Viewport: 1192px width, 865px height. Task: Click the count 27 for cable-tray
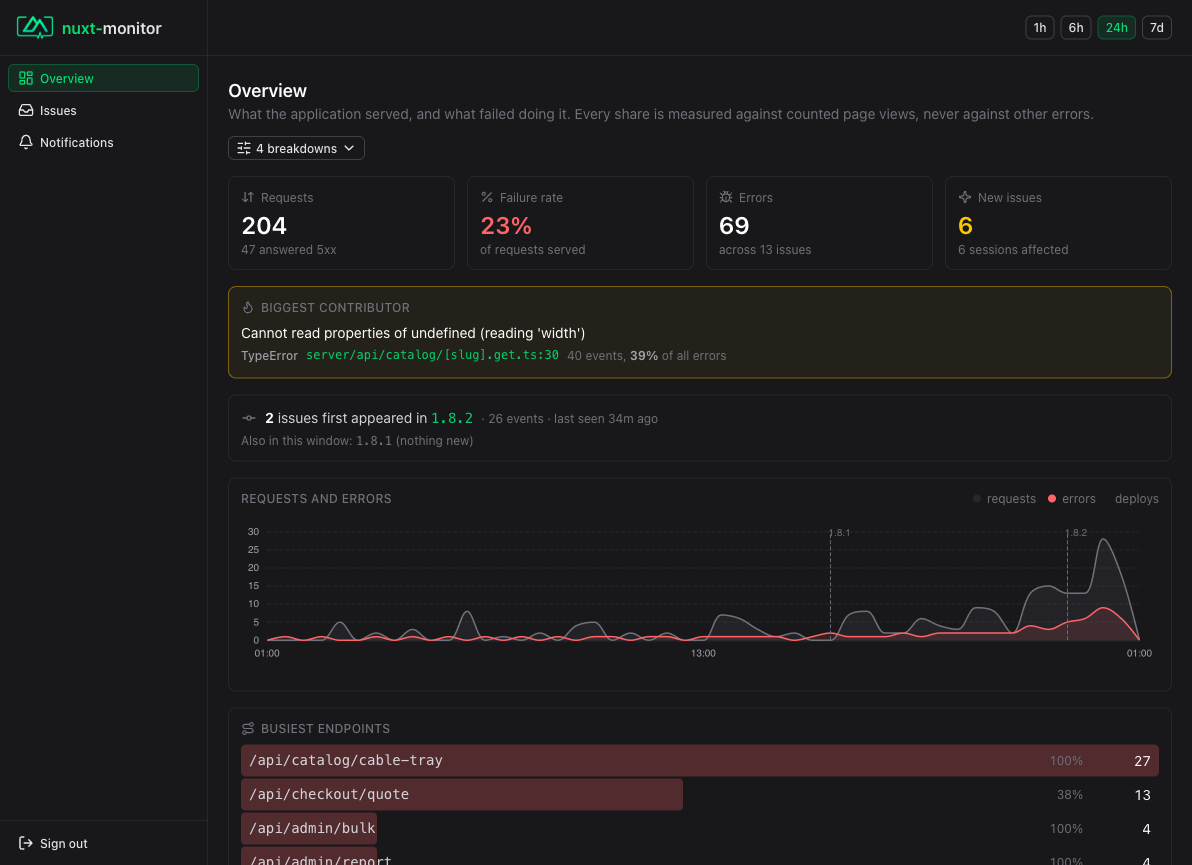point(1142,761)
